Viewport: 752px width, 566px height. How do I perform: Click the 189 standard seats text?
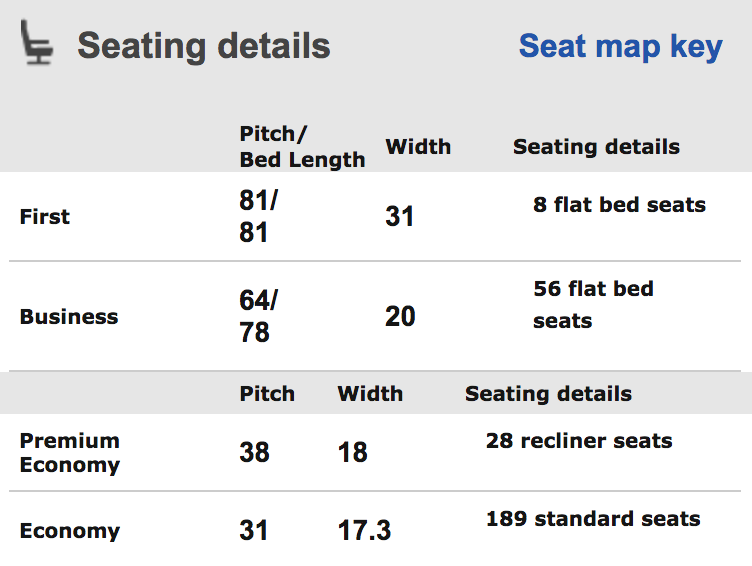[593, 519]
